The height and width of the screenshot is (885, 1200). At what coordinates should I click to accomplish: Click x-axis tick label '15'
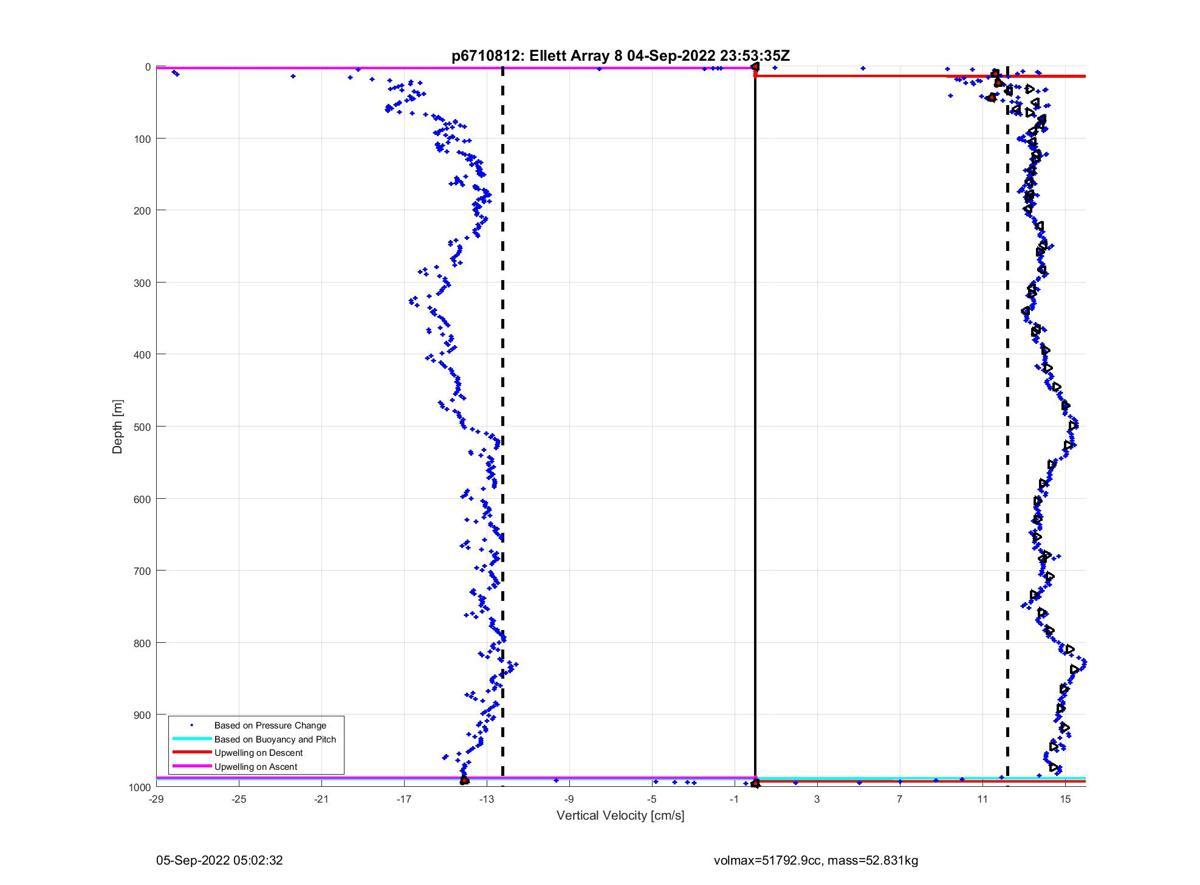click(1065, 799)
